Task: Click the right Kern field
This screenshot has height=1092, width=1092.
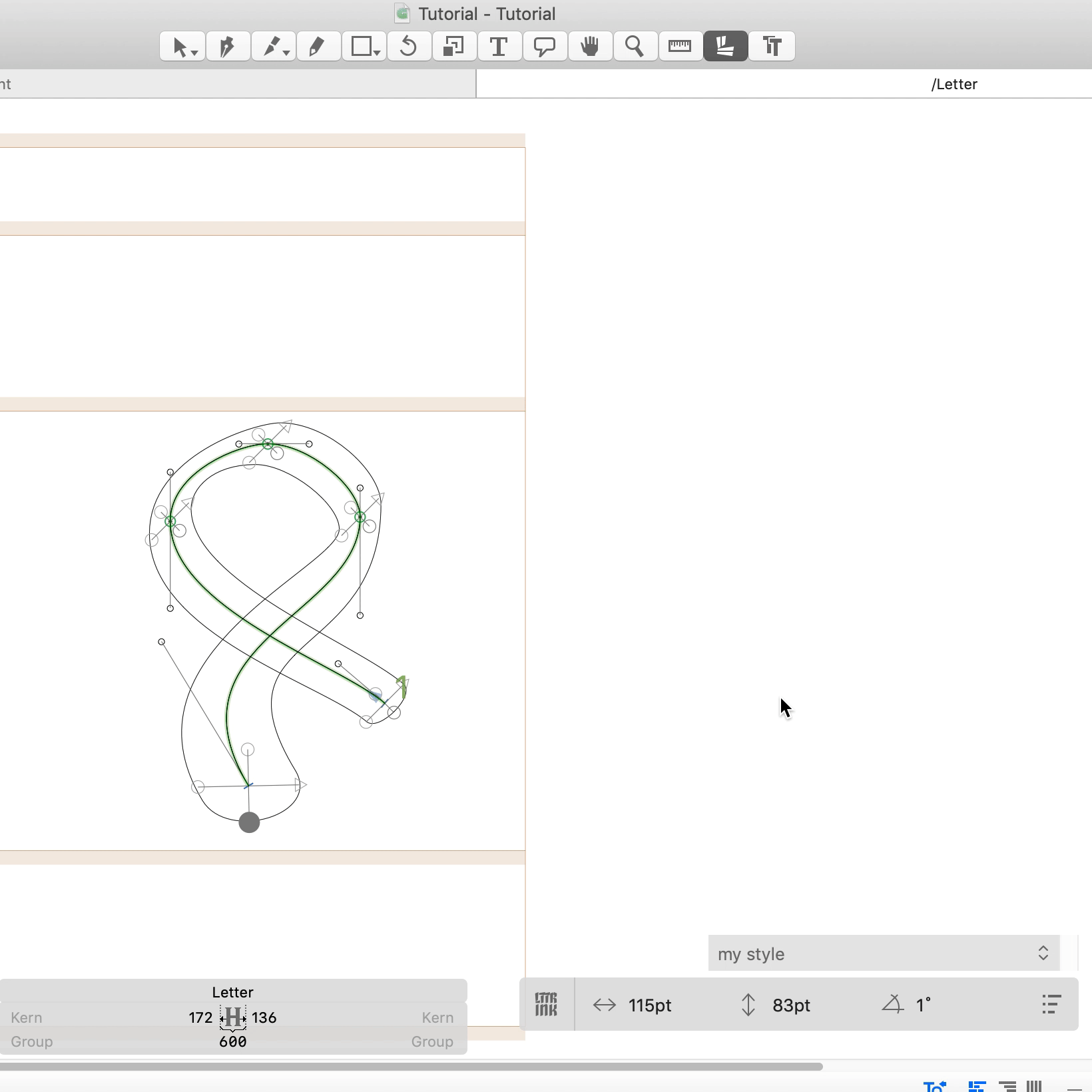Action: [x=437, y=1017]
